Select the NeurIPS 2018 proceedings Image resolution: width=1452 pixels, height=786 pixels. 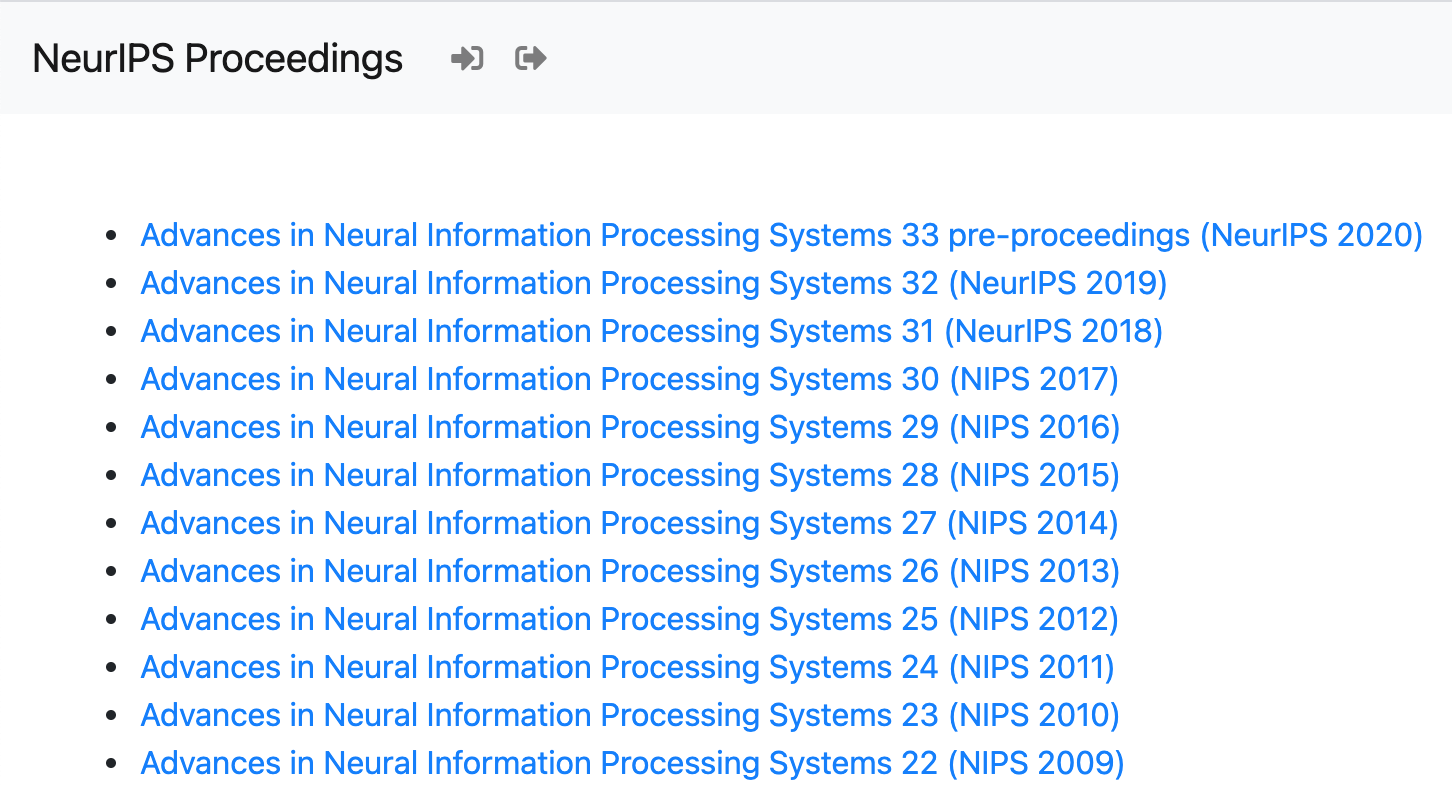650,331
